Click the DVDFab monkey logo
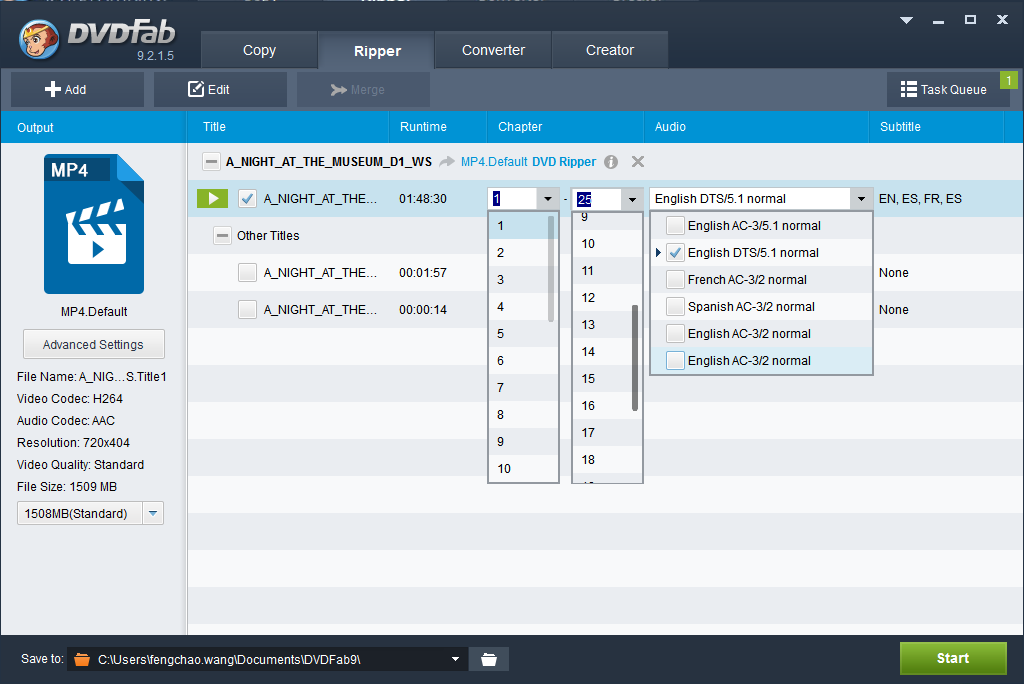This screenshot has width=1024, height=684. coord(38,38)
